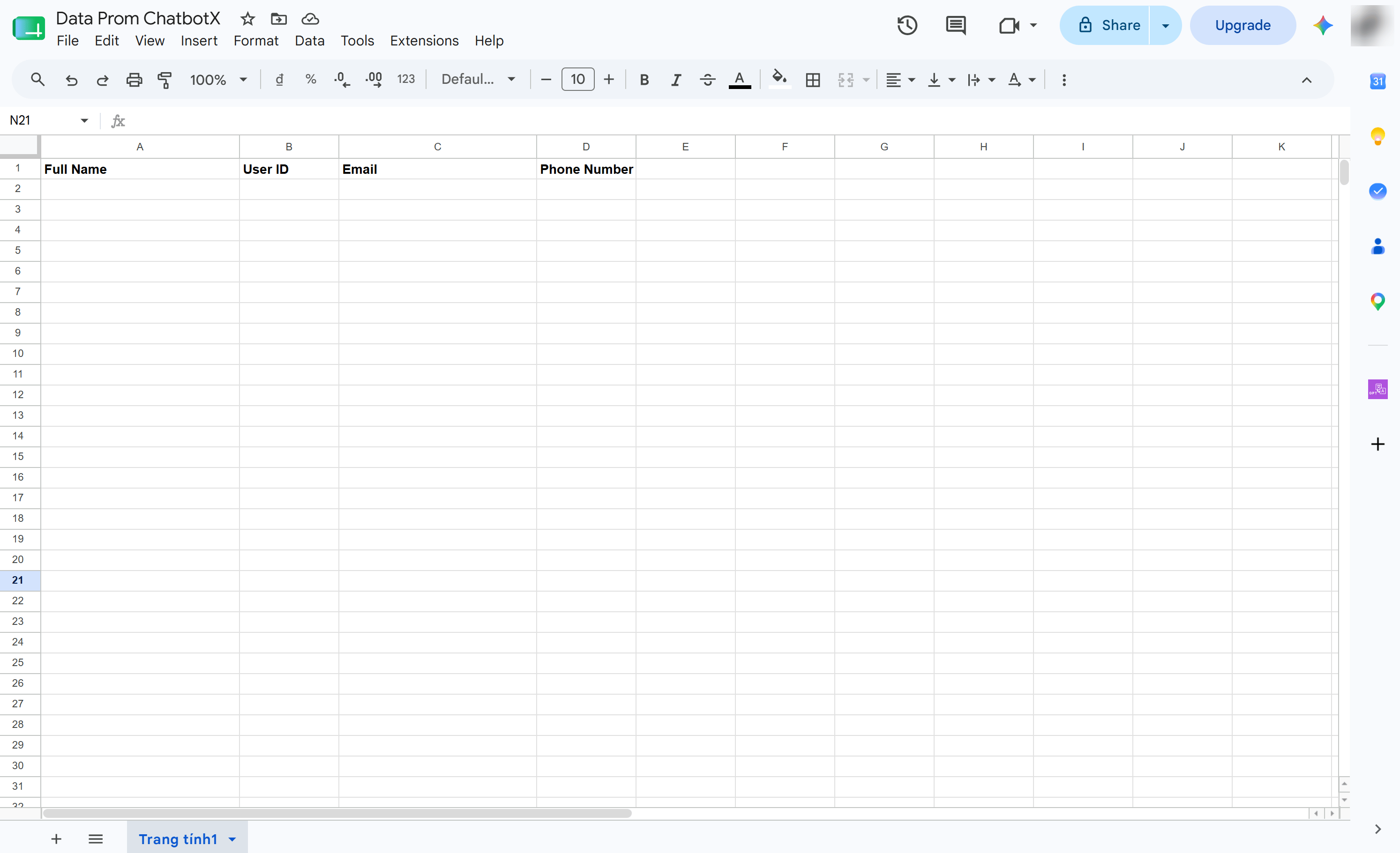
Task: Expand the Share options arrow
Action: (1165, 26)
